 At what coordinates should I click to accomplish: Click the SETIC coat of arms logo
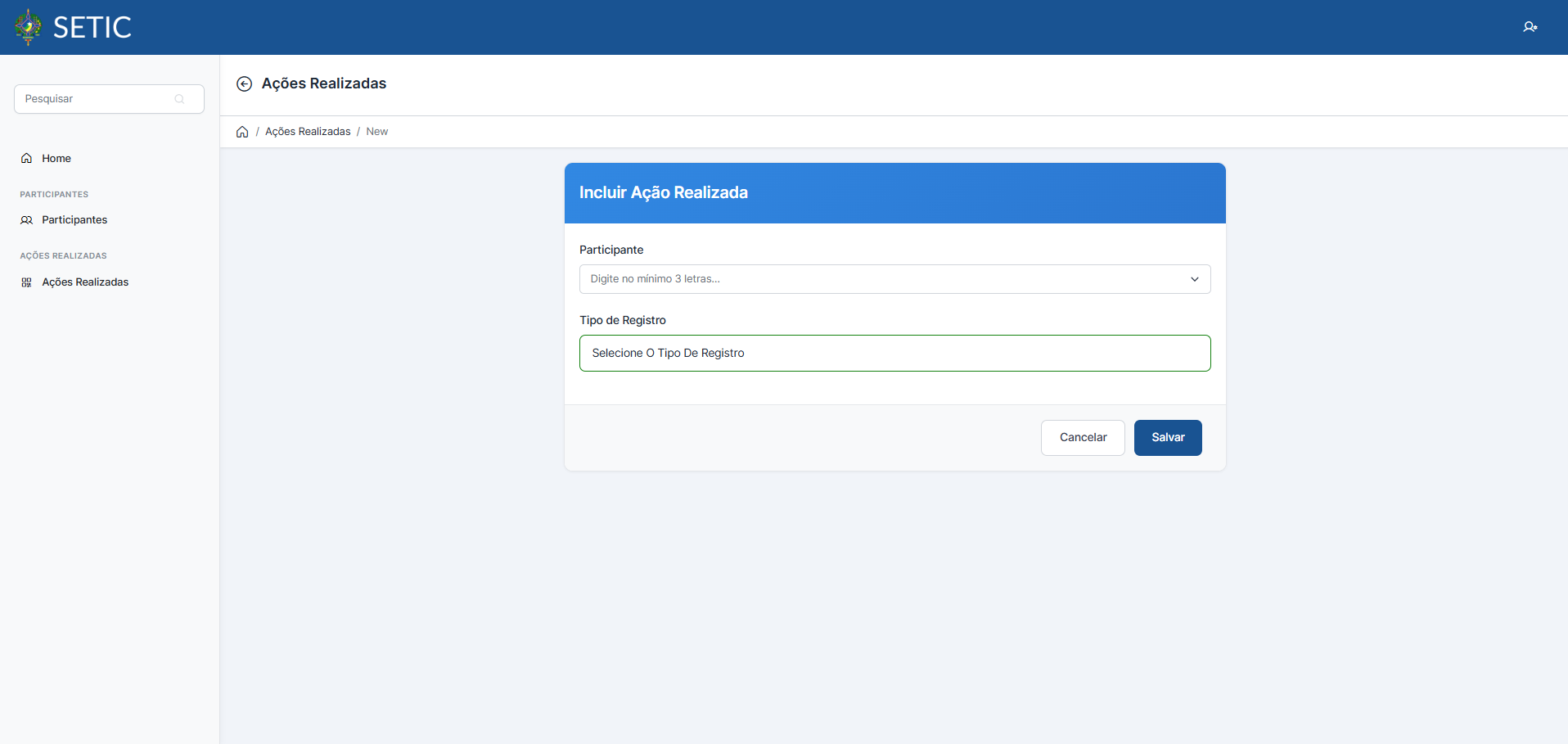pos(28,27)
